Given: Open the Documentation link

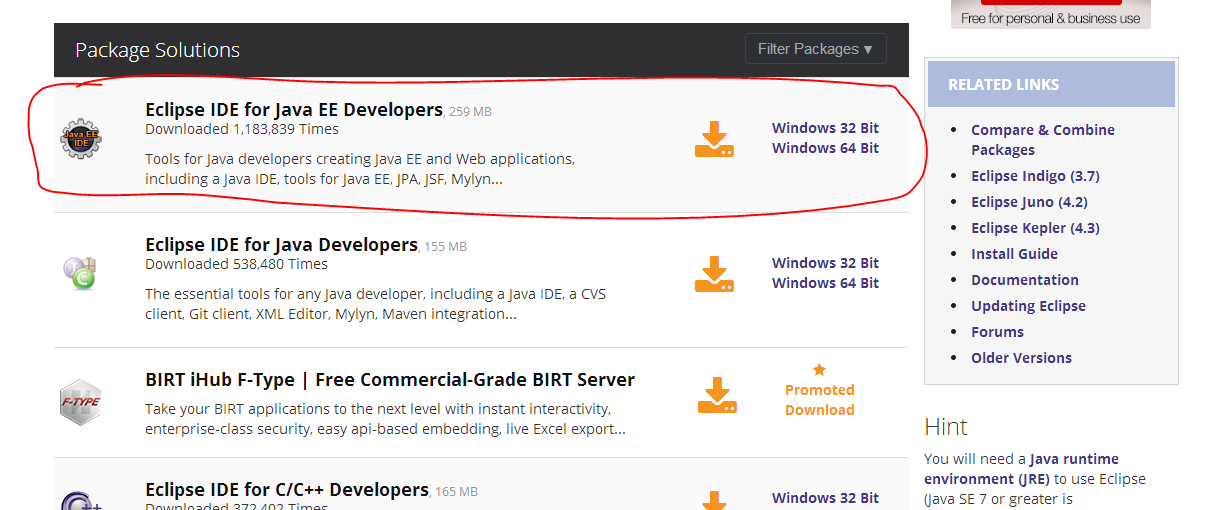Looking at the screenshot, I should [1025, 280].
